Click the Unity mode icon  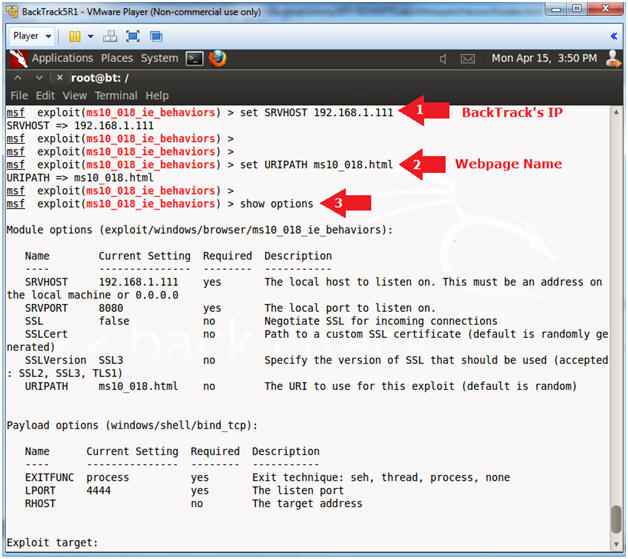156,36
